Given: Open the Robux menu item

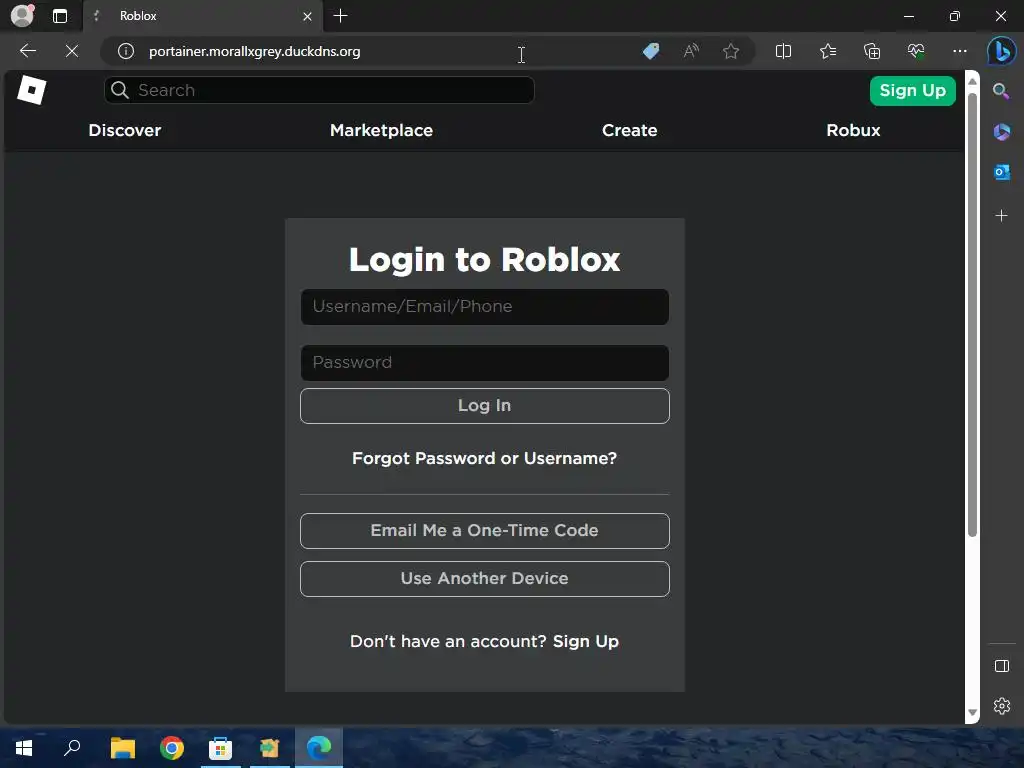Looking at the screenshot, I should 853,131.
